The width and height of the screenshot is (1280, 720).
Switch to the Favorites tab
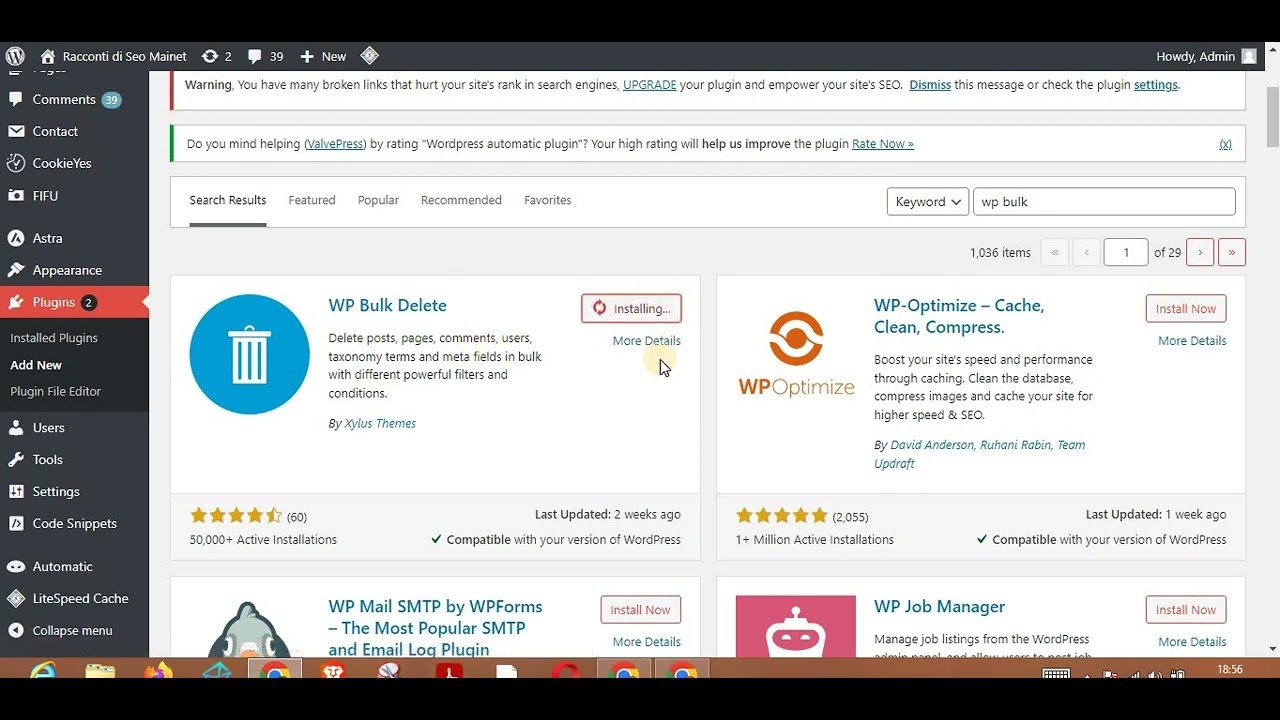pos(548,200)
